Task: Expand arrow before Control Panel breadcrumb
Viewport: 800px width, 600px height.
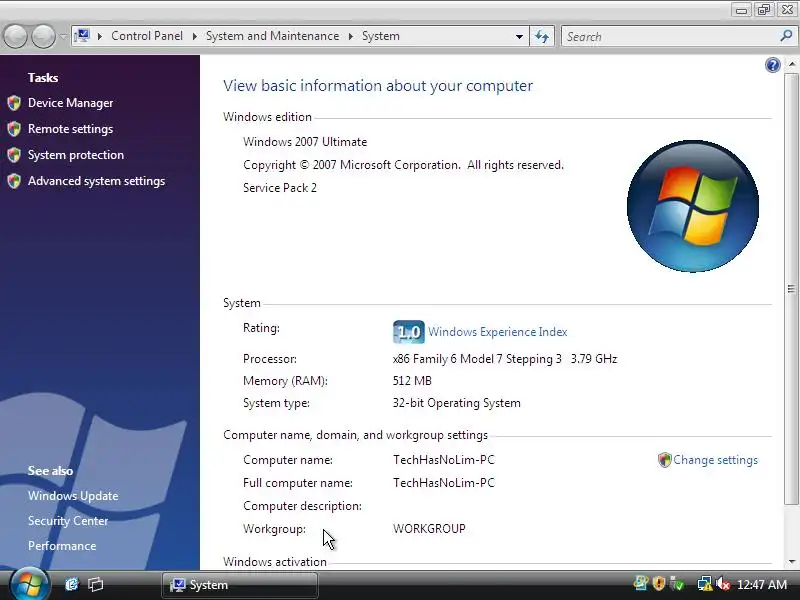Action: 99,36
